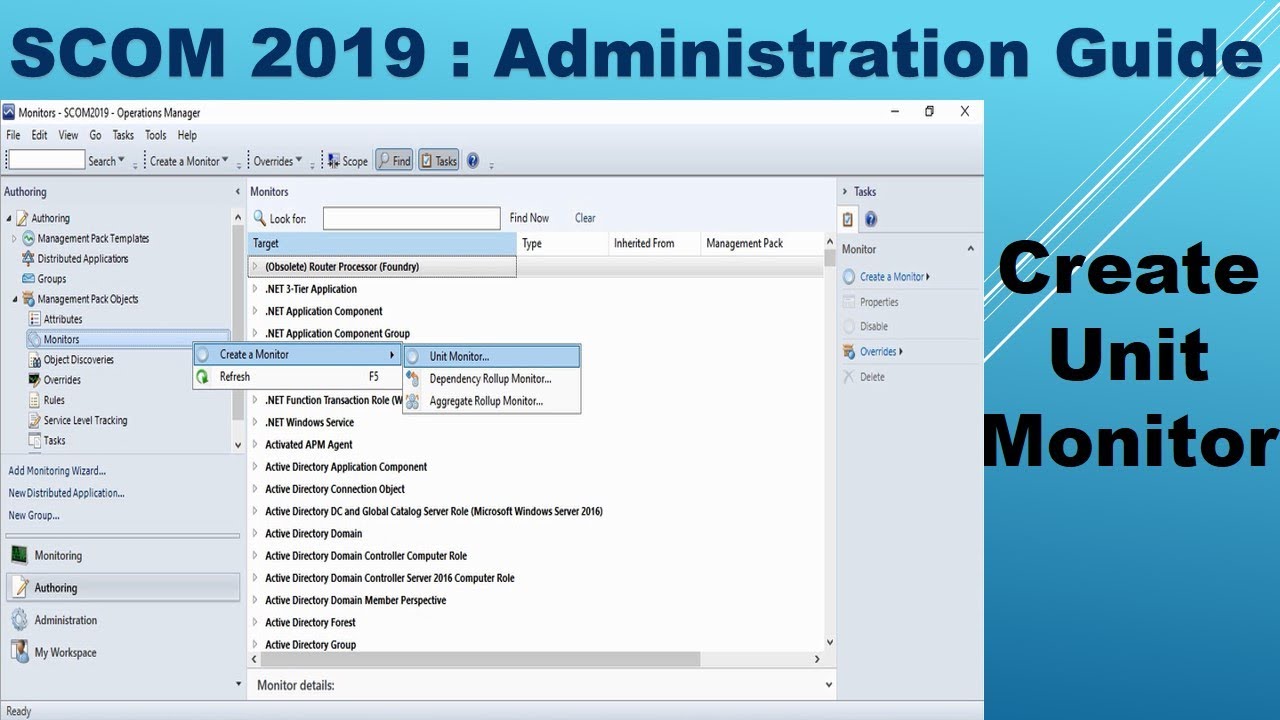
Task: Sort by the Type column header
Action: (x=562, y=243)
